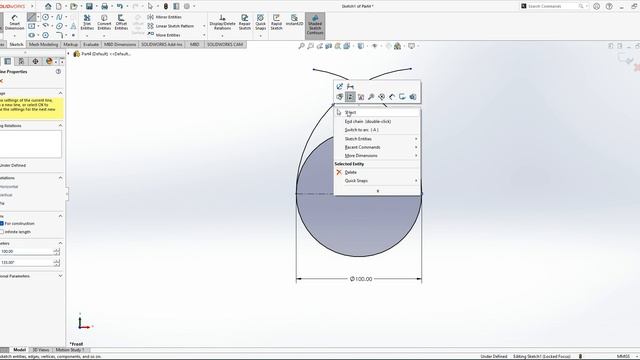Click the 100.00 length parameter field
Image resolution: width=640 pixels, height=360 pixels.
pos(27,251)
